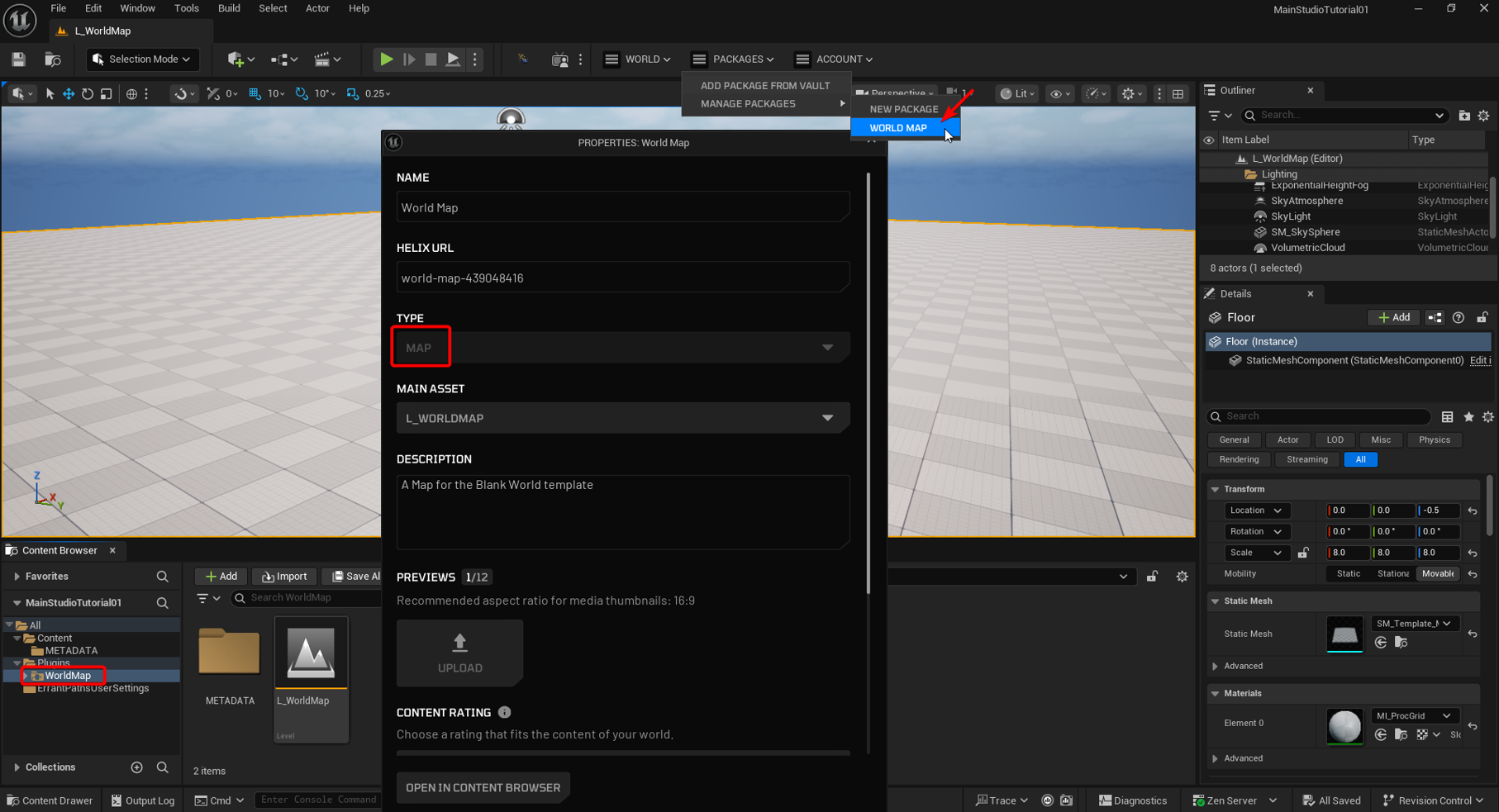Open the Build menu
1499x812 pixels.
click(229, 8)
